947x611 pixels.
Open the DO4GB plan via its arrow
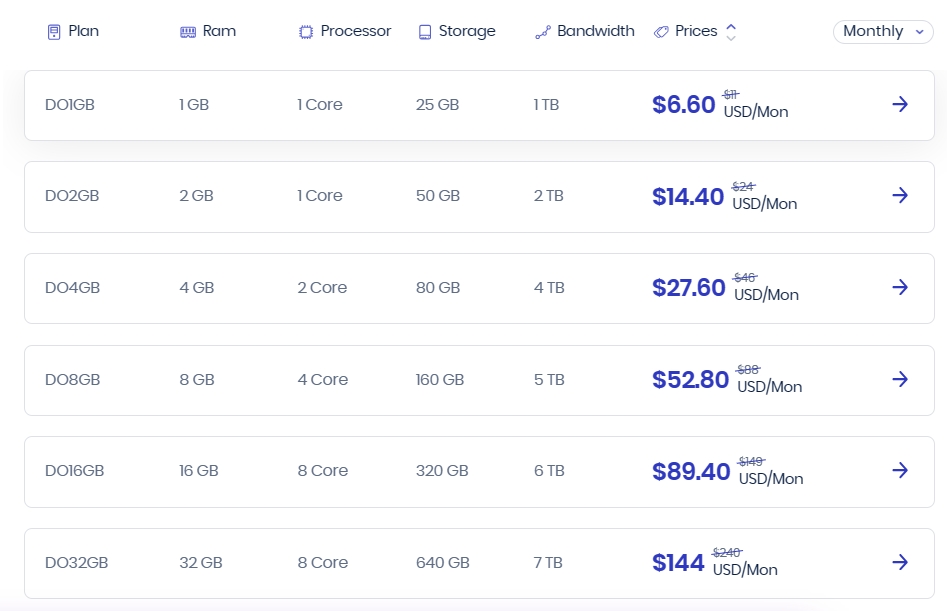tap(900, 287)
